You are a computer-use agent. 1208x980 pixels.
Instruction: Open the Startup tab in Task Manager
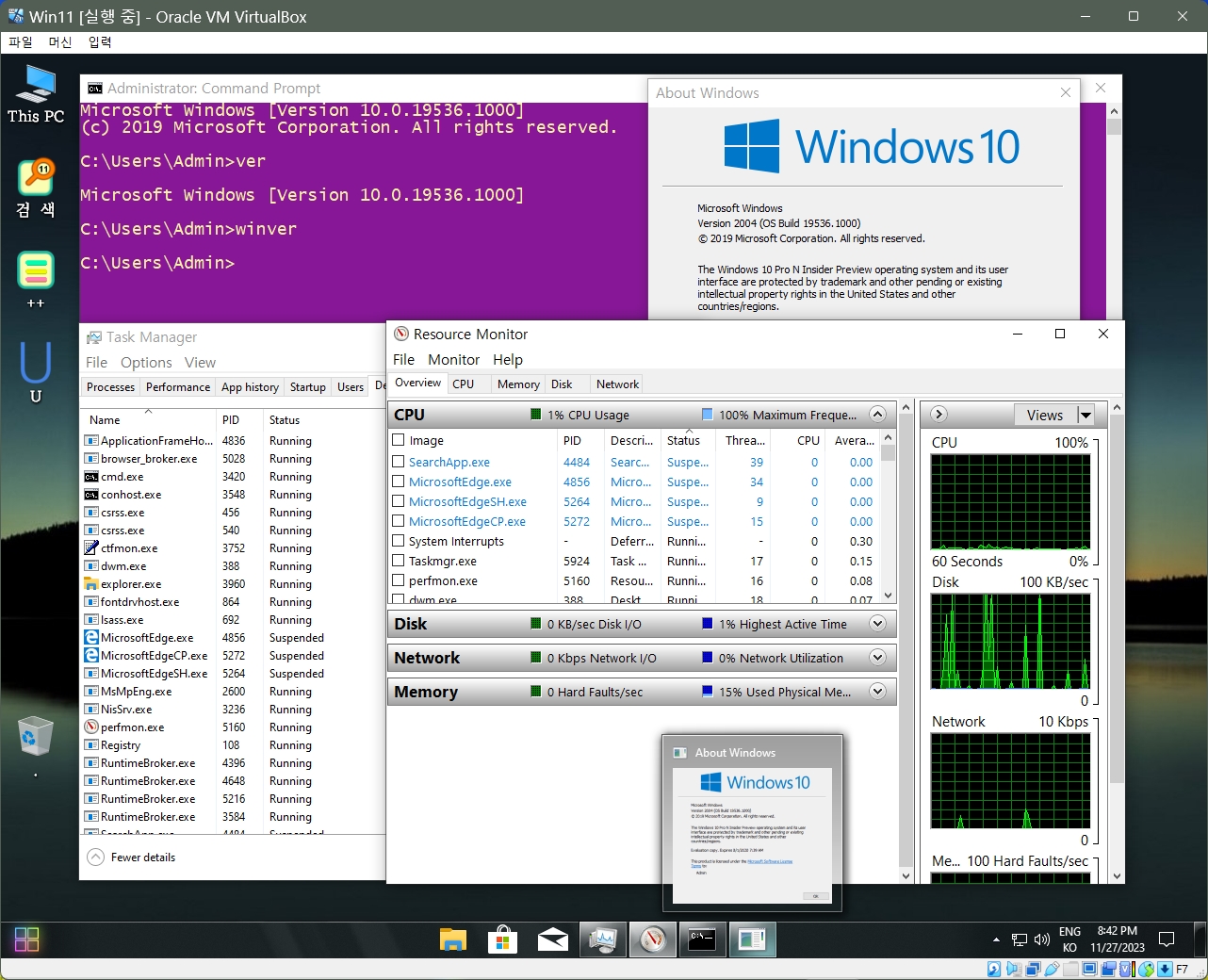(308, 387)
